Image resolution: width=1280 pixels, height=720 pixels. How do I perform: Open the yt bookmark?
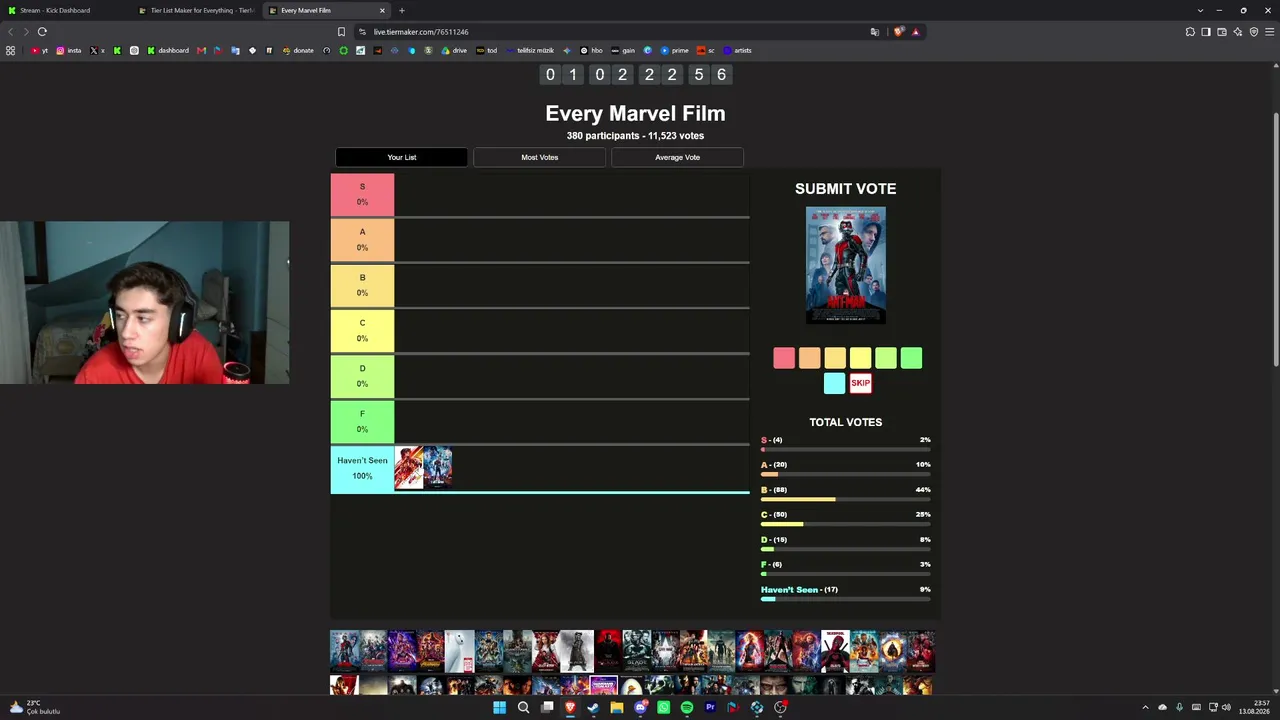coord(39,50)
